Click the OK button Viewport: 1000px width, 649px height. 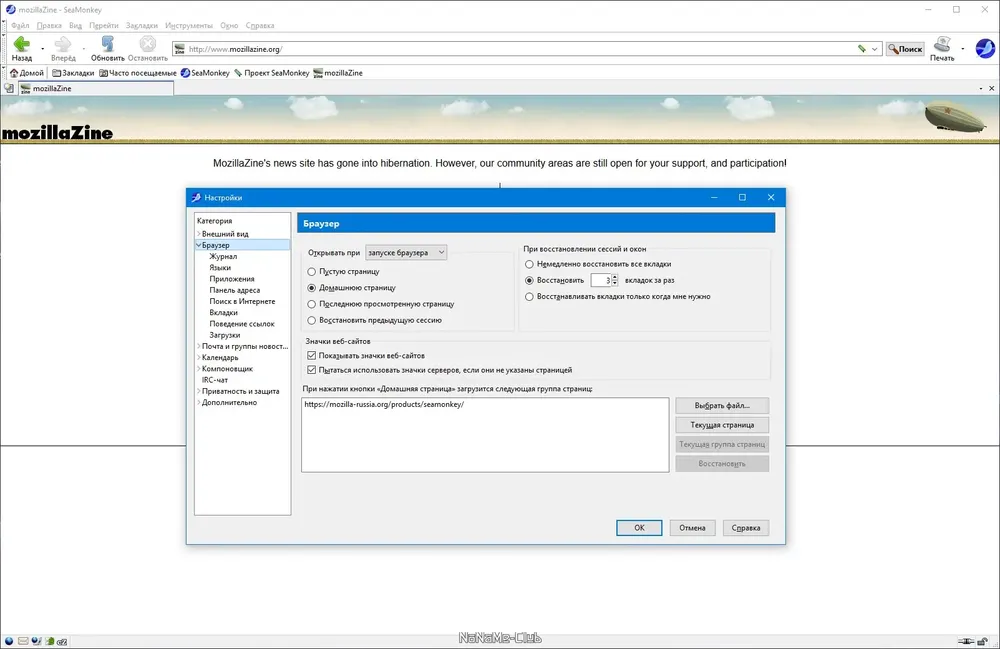click(x=639, y=528)
